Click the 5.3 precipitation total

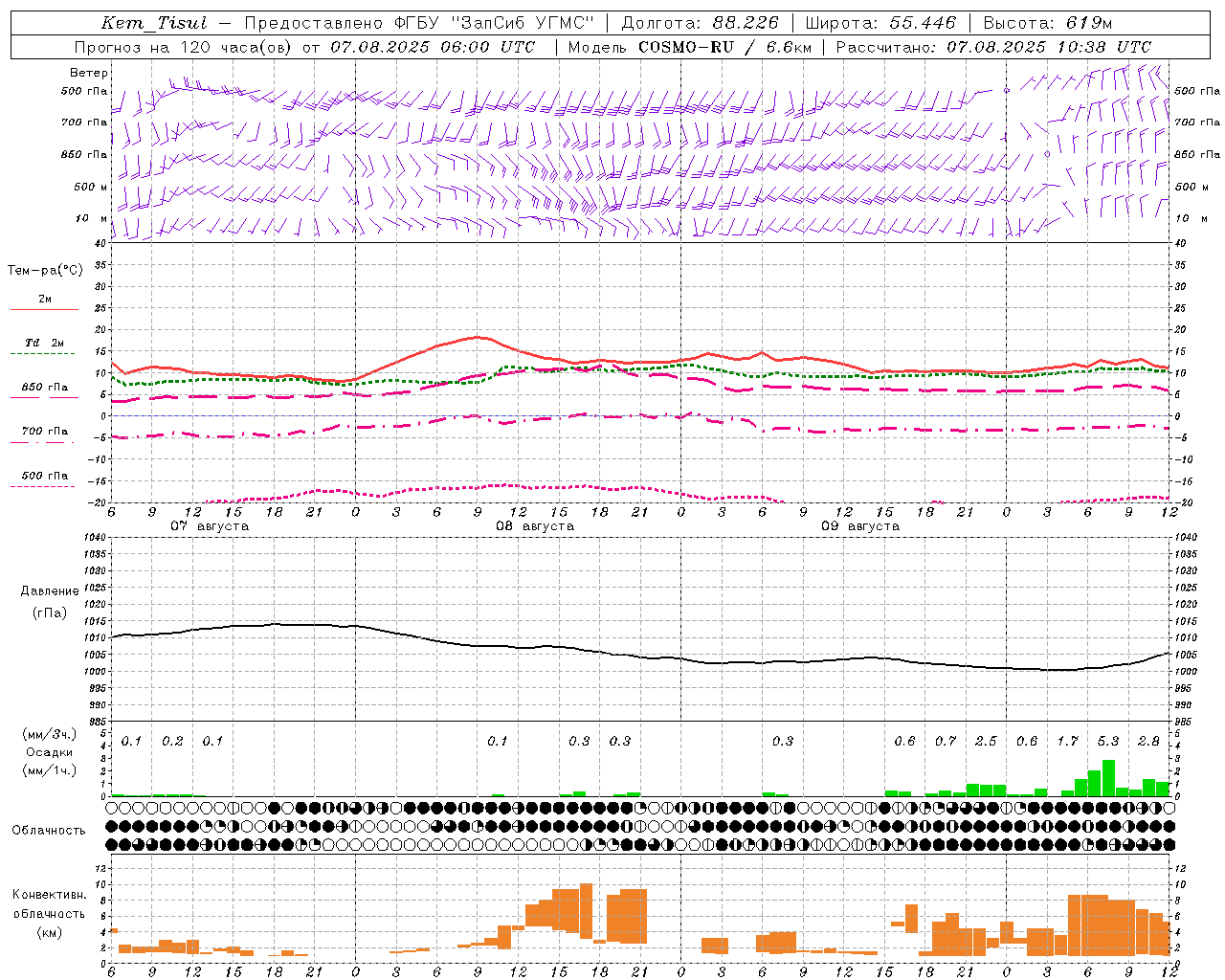tap(1108, 742)
